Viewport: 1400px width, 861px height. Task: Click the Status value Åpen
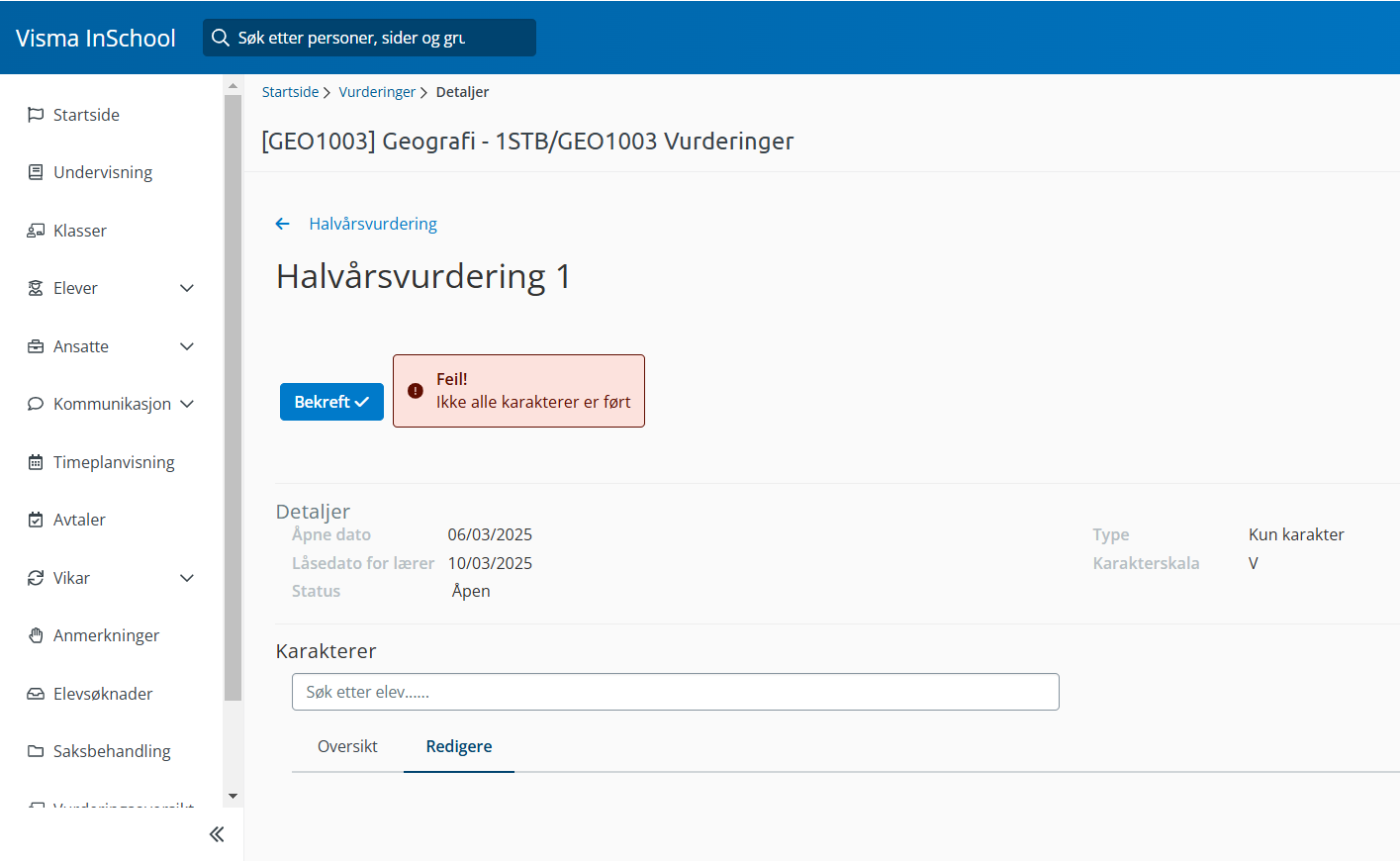(x=471, y=591)
